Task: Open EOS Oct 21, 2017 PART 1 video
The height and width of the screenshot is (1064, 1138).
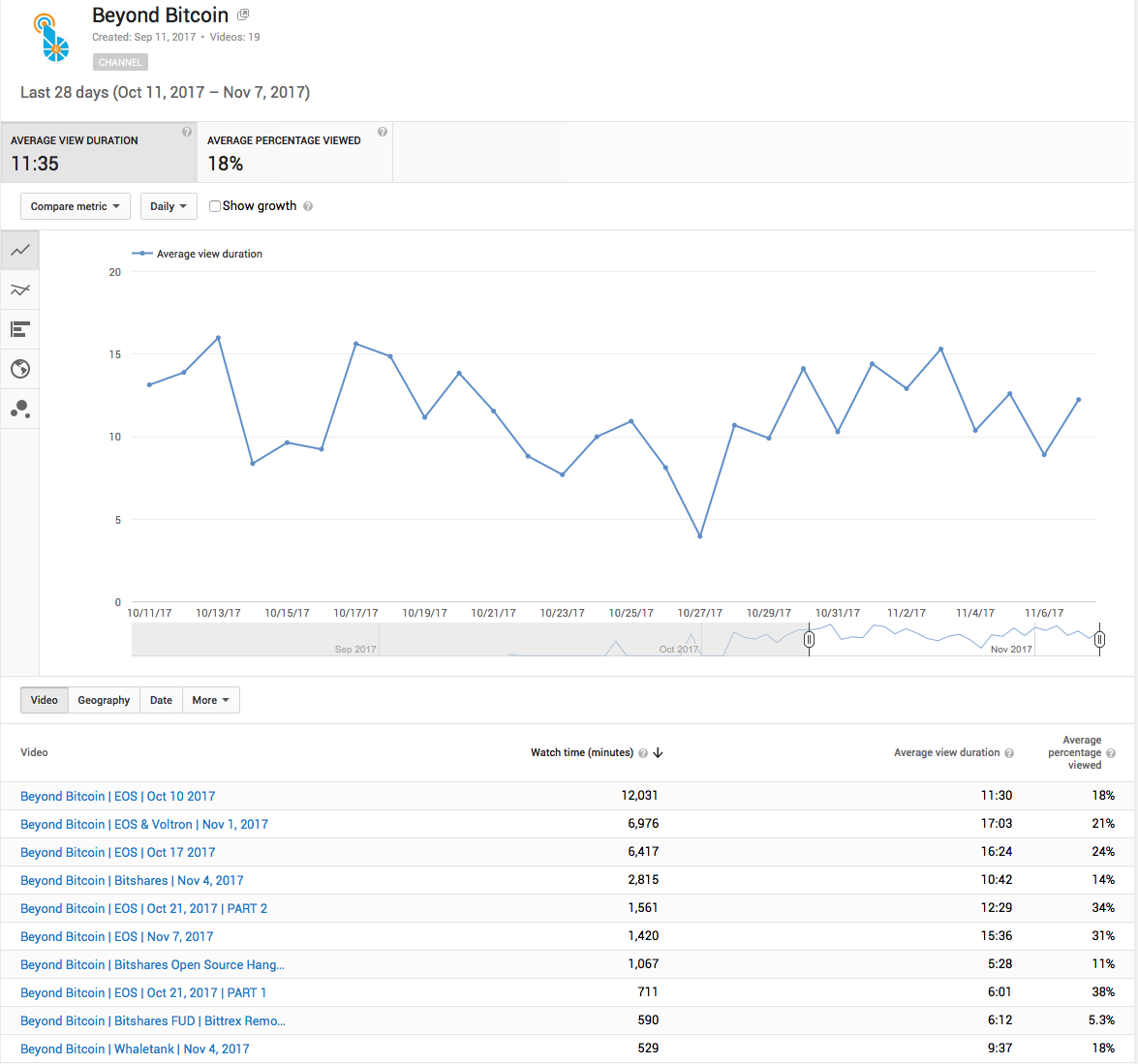Action: 143,993
